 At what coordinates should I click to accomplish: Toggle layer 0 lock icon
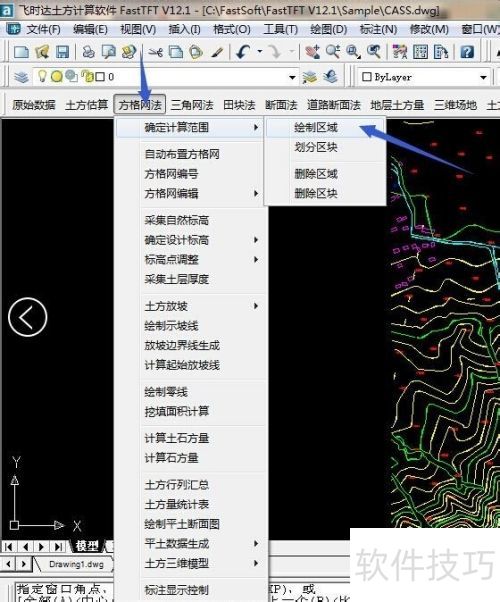[x=88, y=77]
